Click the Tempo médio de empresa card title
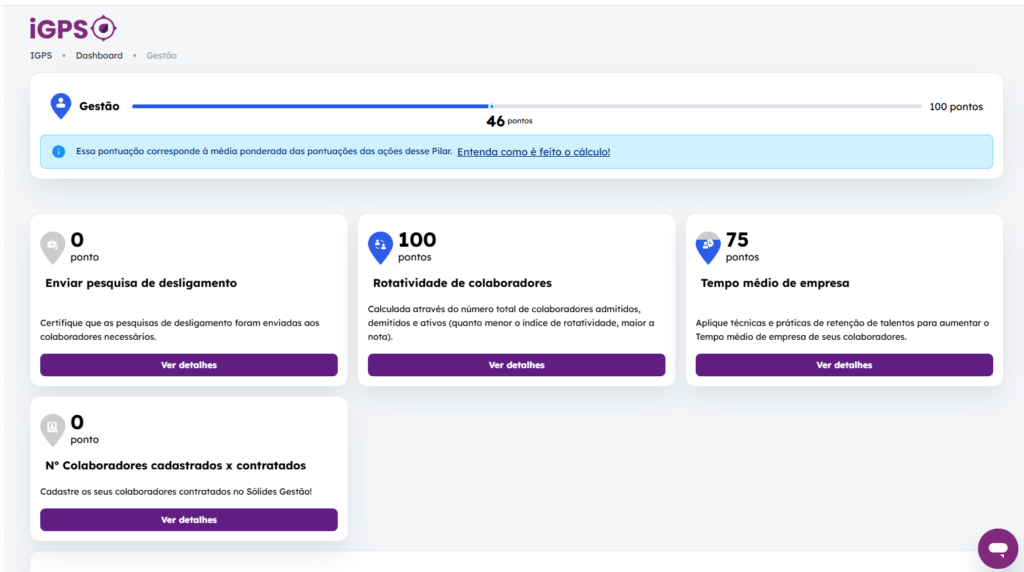Image resolution: width=1024 pixels, height=572 pixels. tap(775, 283)
